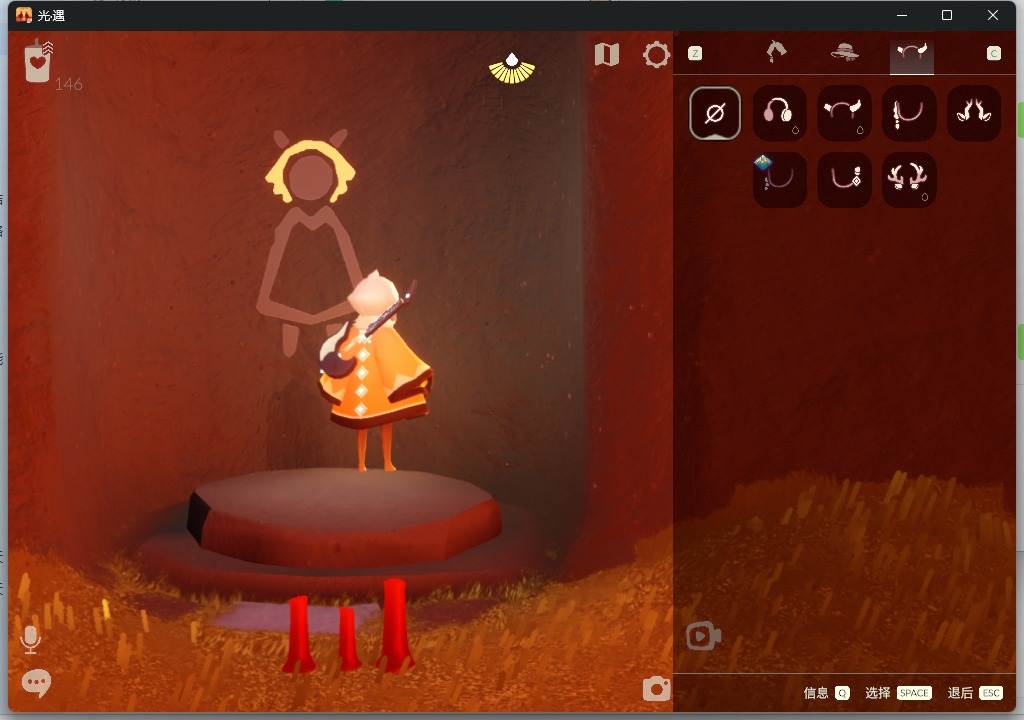Equip the earmuffs headphone accessory
The height and width of the screenshot is (720, 1024).
[x=779, y=113]
